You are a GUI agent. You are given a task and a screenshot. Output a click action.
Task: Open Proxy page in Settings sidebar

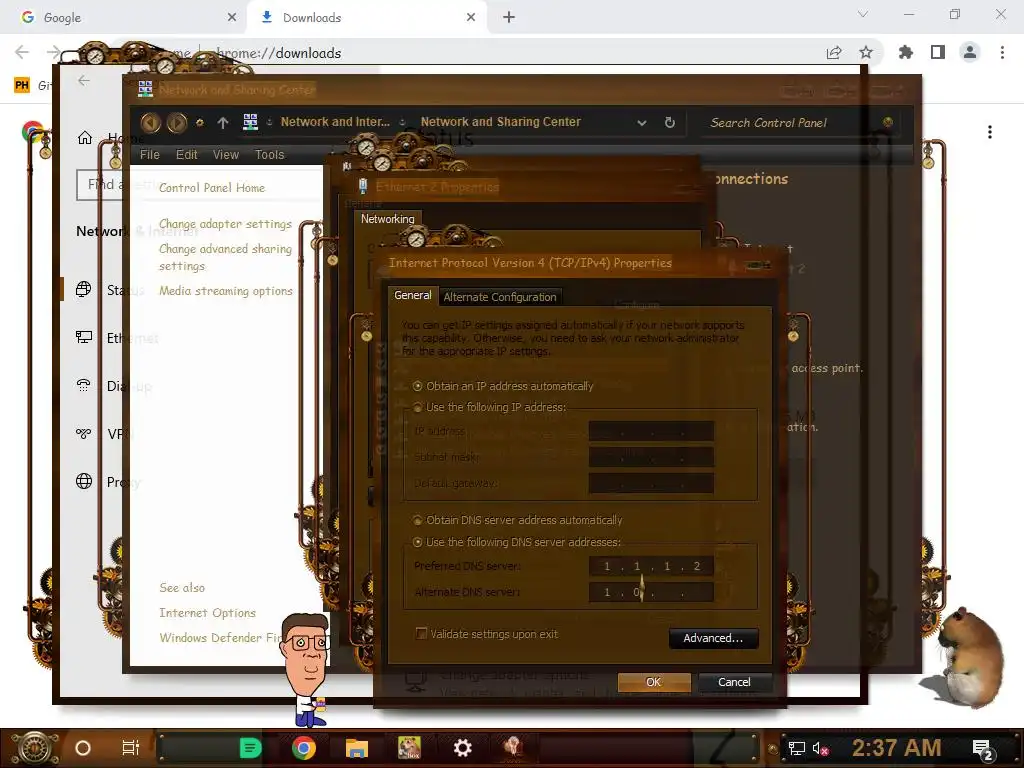point(108,482)
